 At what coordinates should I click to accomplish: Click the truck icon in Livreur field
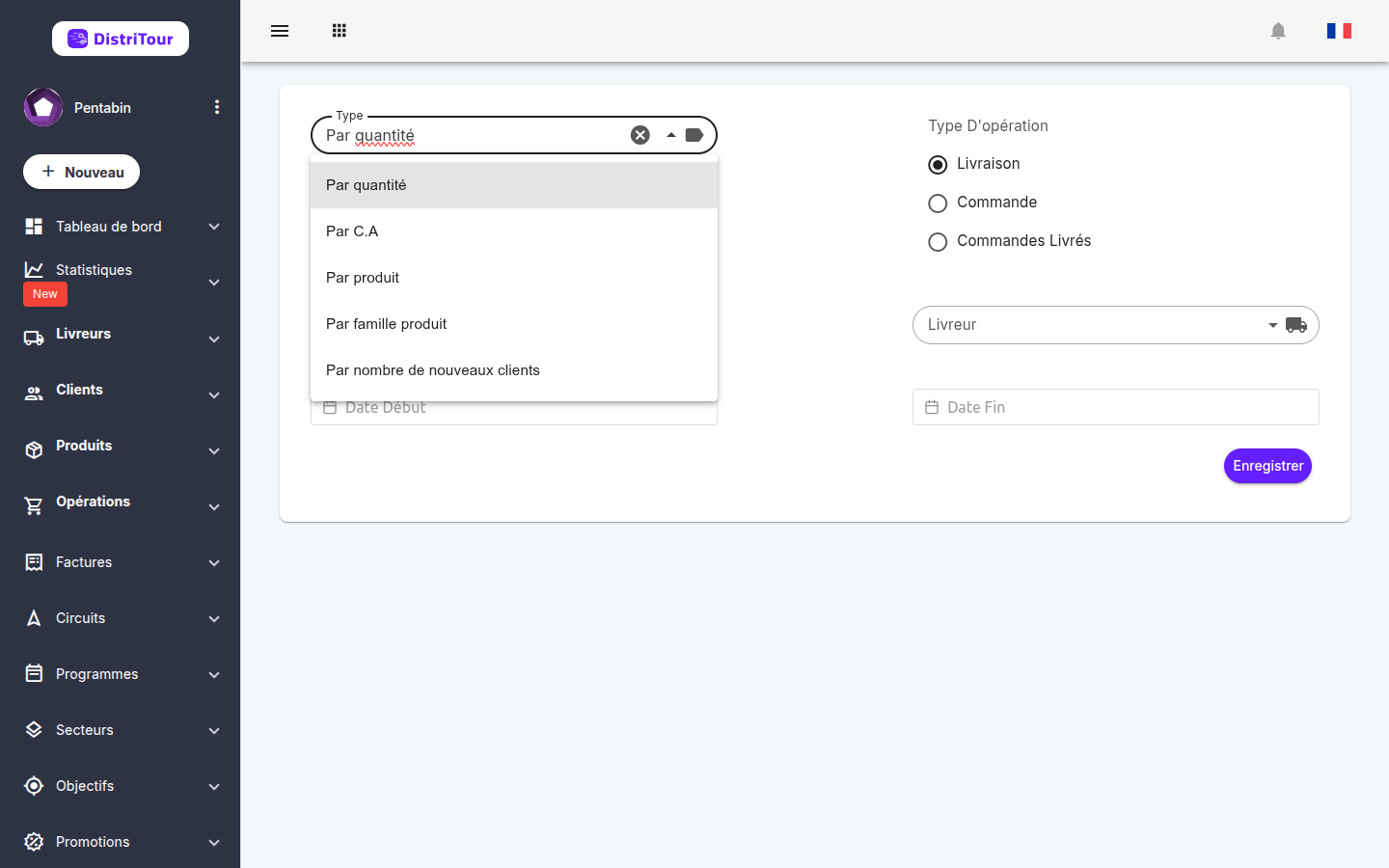click(x=1296, y=325)
